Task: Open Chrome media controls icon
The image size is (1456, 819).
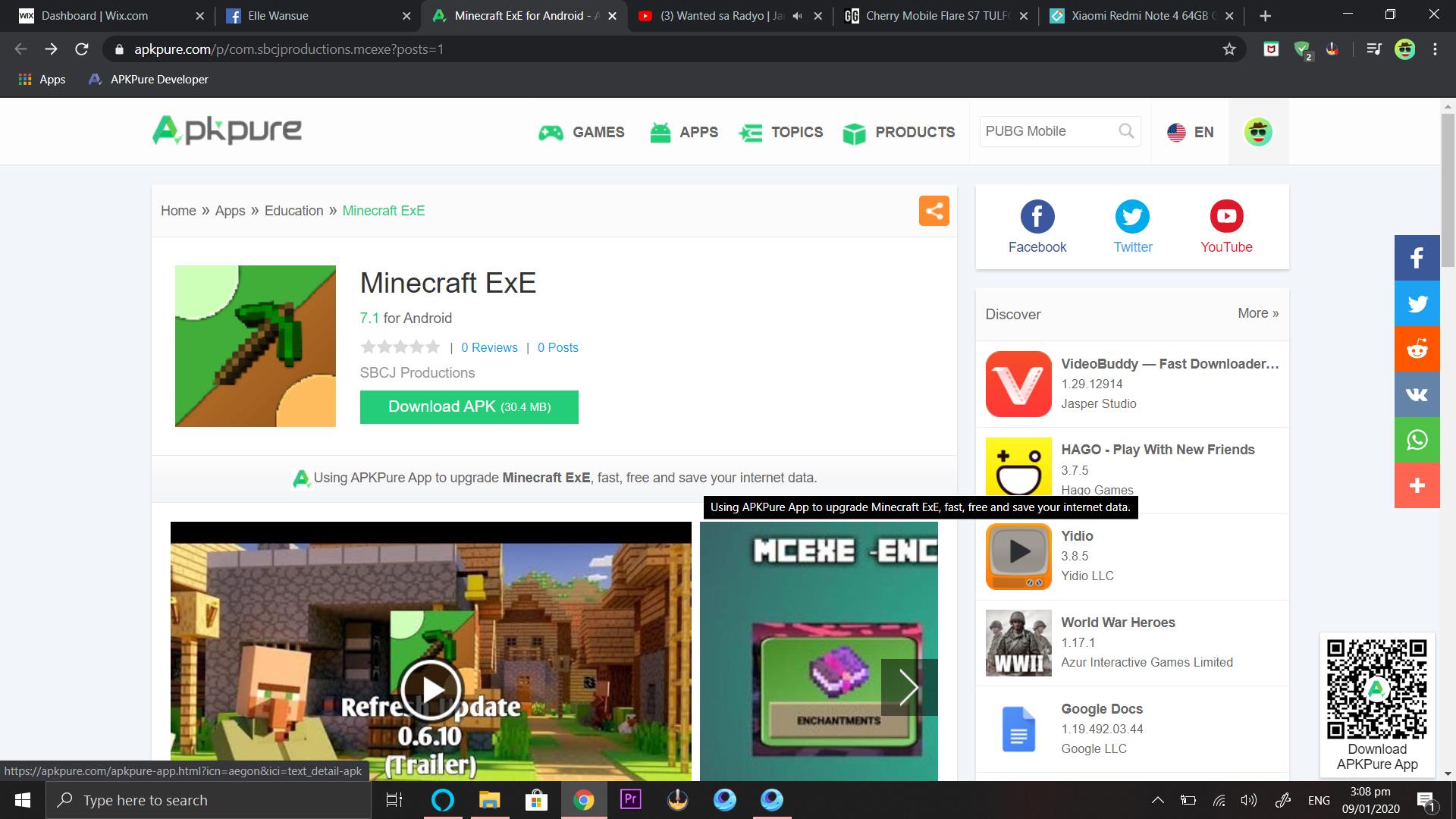Action: (1374, 49)
